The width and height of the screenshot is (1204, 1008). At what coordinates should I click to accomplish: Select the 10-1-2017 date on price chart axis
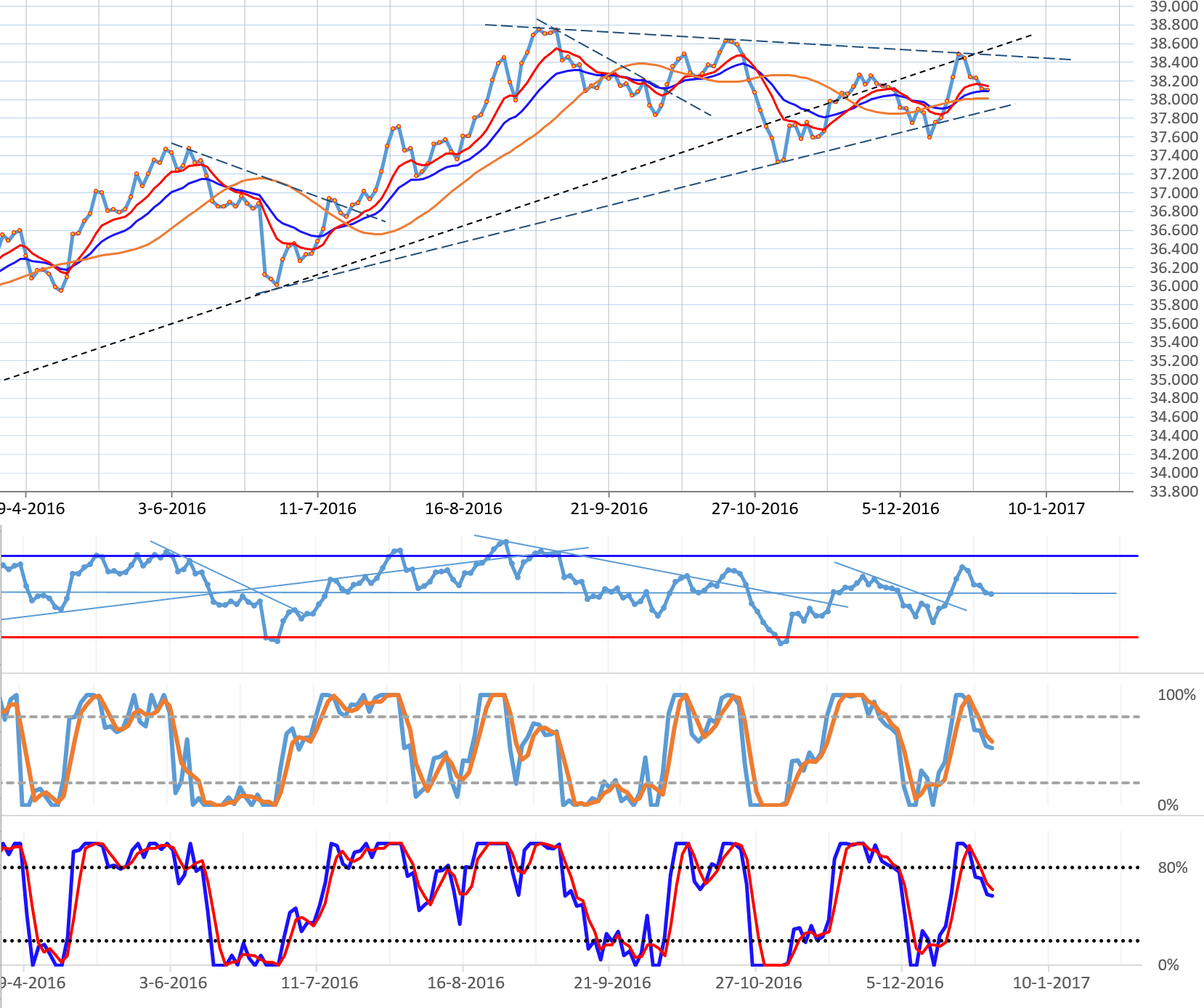point(1046,508)
